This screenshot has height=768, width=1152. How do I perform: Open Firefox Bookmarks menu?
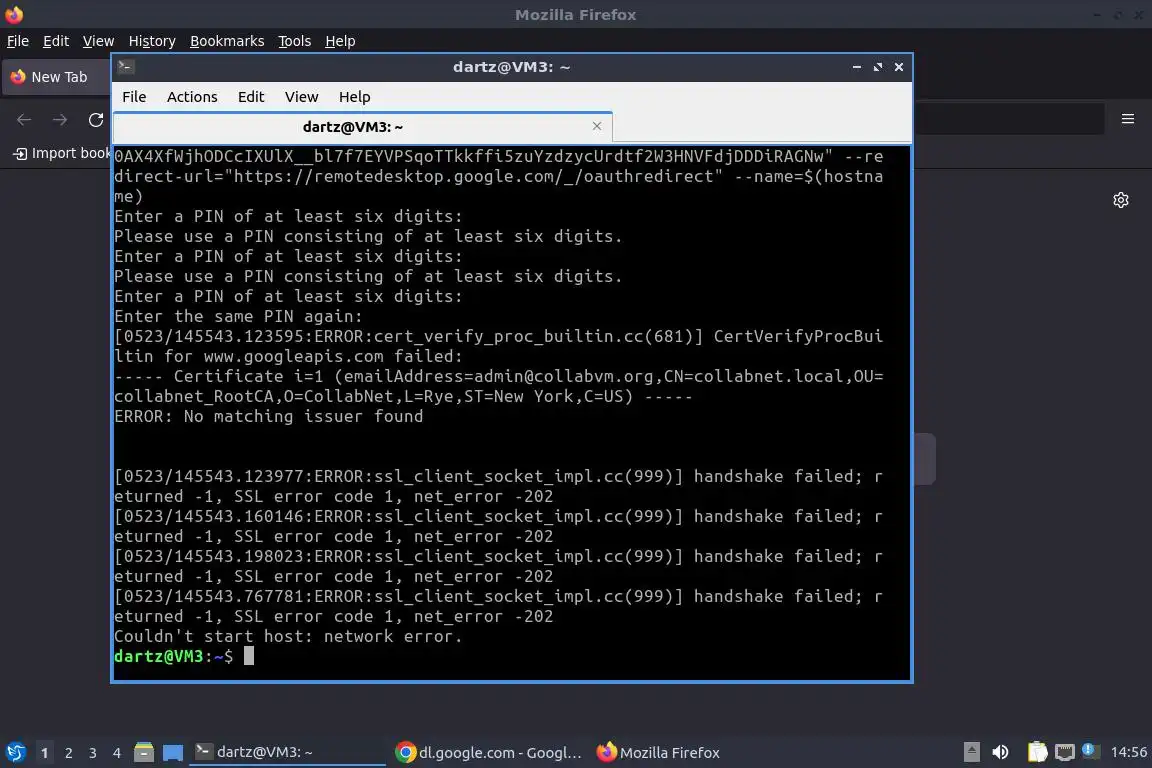pyautogui.click(x=227, y=41)
